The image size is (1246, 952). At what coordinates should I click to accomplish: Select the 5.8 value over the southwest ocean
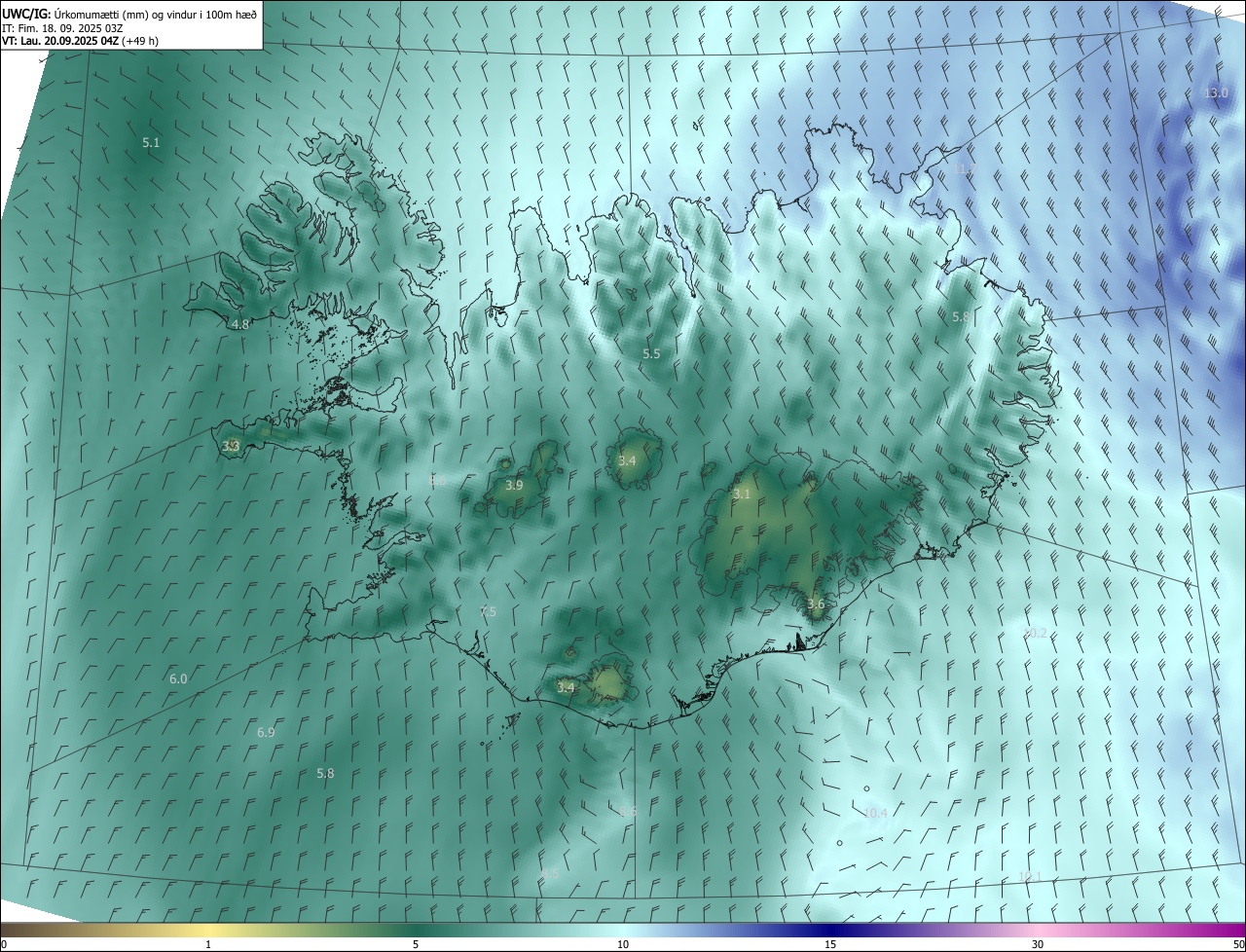point(325,773)
